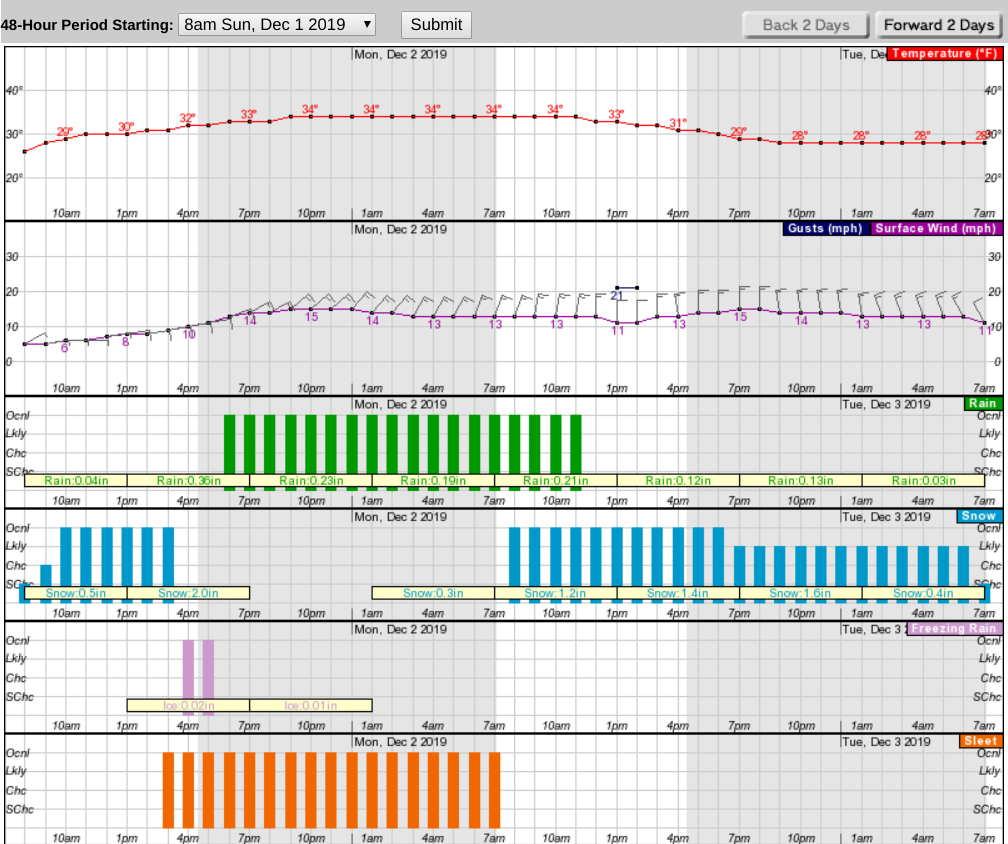The image size is (1008, 844).
Task: Click the Snow:0.3in accumulation box
Action: [433, 593]
